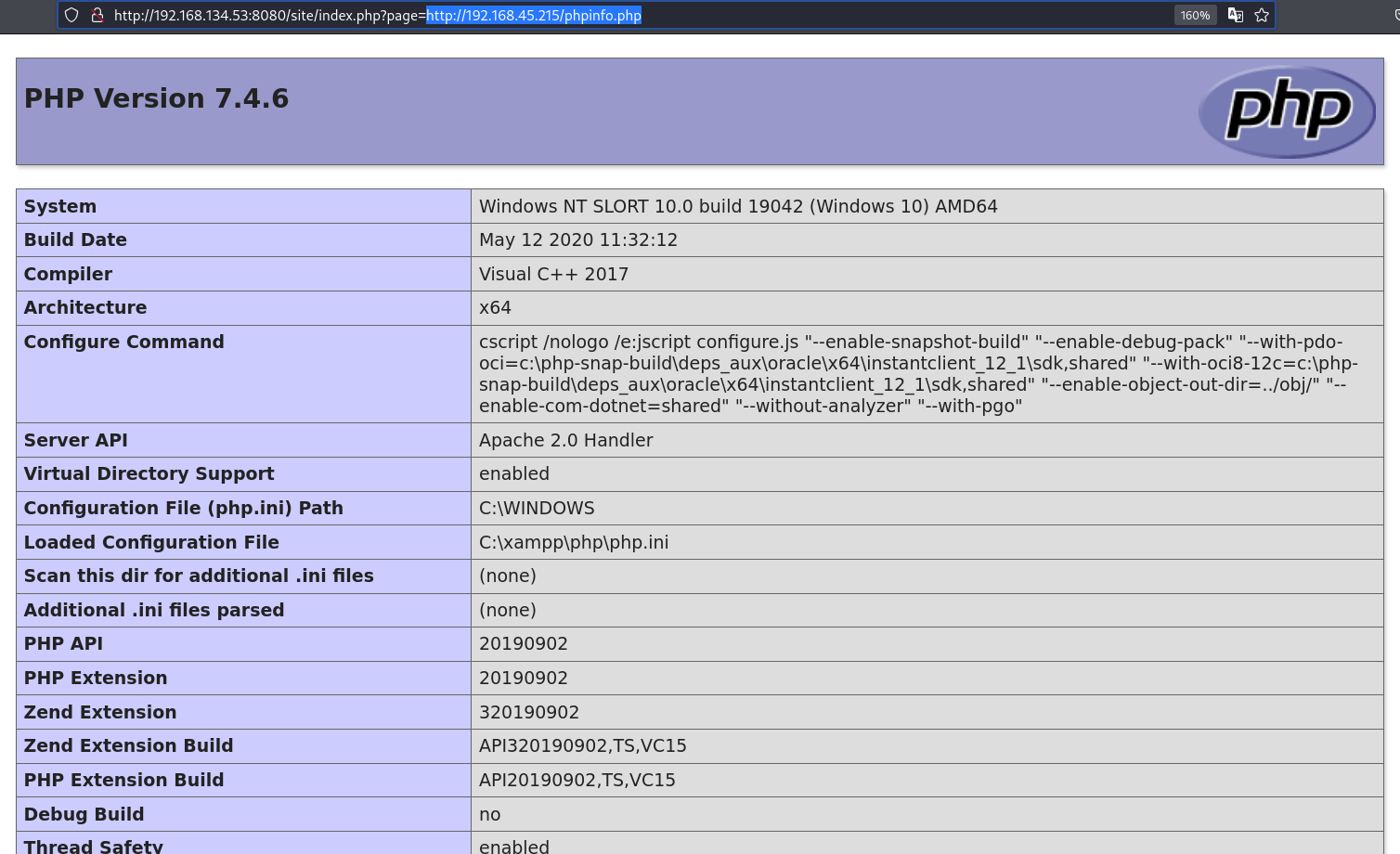Select the 'Compiler' label
Screen dimensions: 1400x854
click(x=68, y=274)
